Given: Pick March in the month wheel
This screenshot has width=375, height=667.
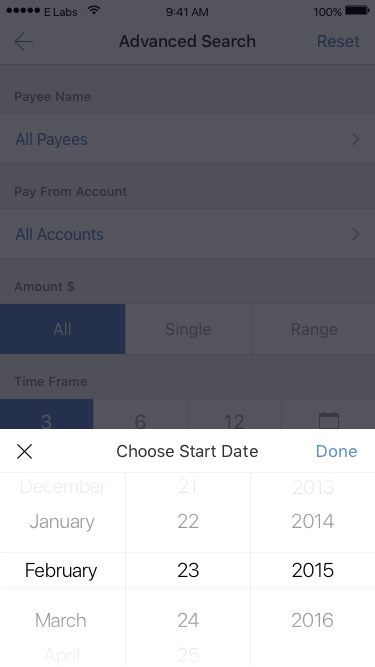Looking at the screenshot, I should (x=61, y=620).
